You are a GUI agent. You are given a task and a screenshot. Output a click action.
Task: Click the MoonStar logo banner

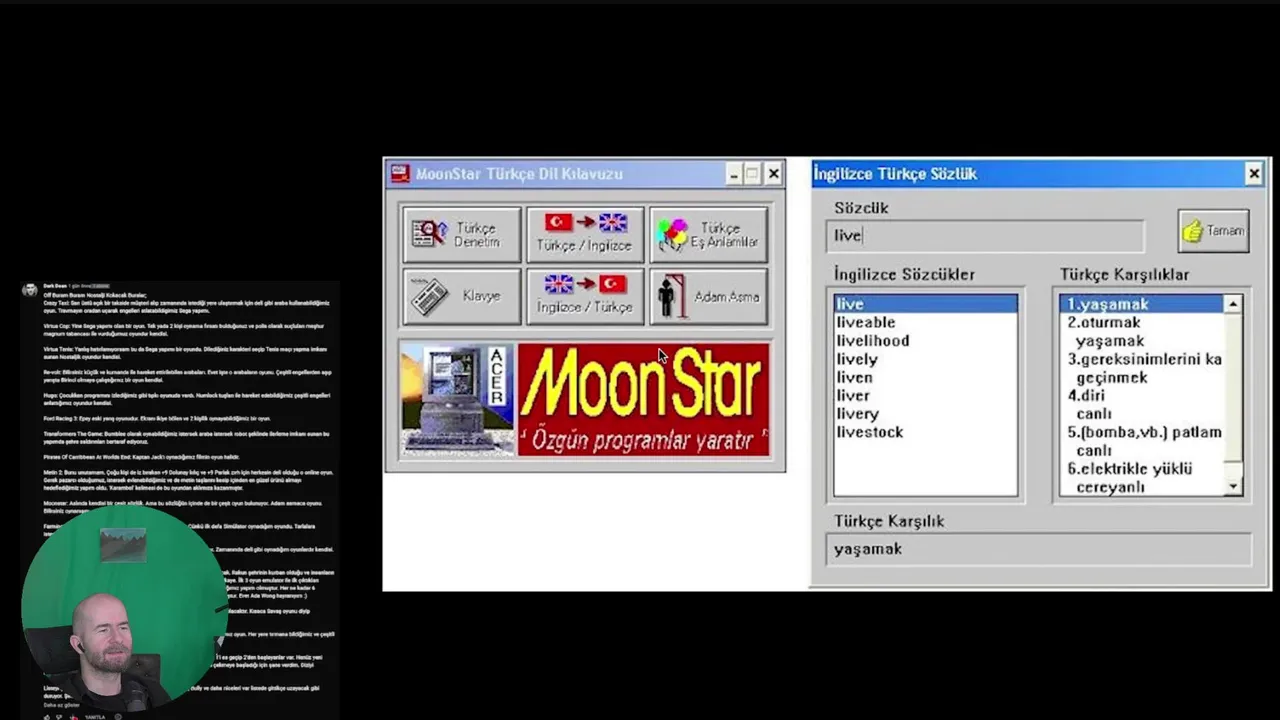[644, 399]
